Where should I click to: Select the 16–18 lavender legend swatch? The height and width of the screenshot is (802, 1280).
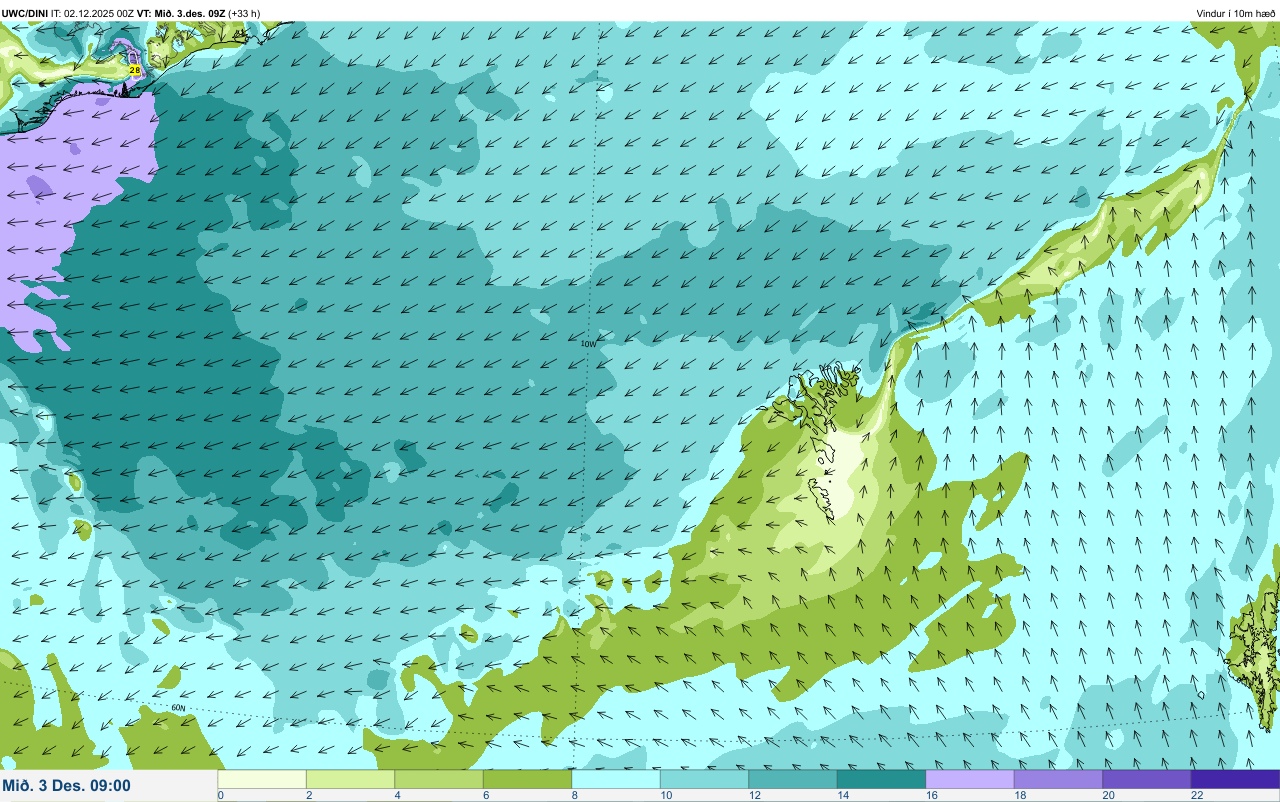(x=970, y=779)
